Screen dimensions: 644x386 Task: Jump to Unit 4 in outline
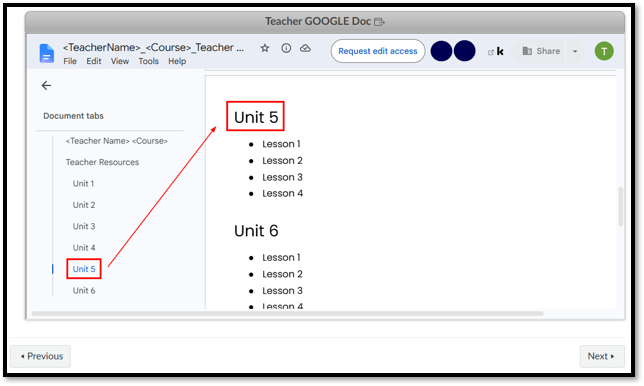coord(84,248)
